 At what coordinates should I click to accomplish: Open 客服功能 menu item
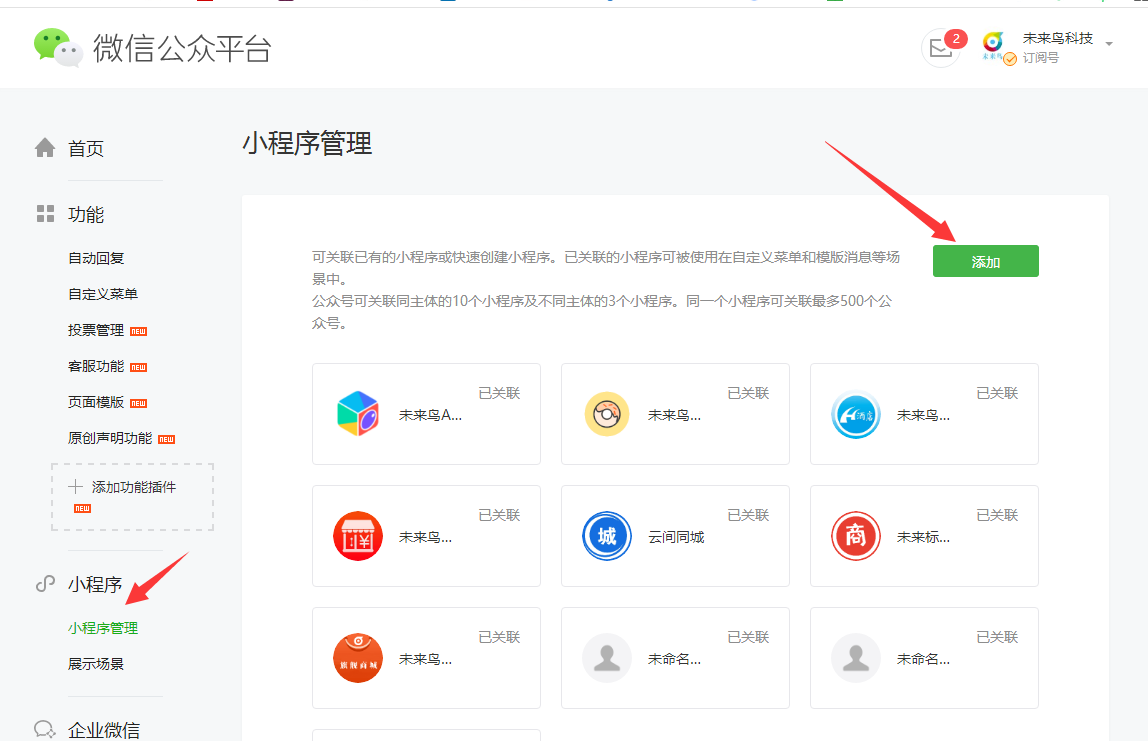click(96, 366)
